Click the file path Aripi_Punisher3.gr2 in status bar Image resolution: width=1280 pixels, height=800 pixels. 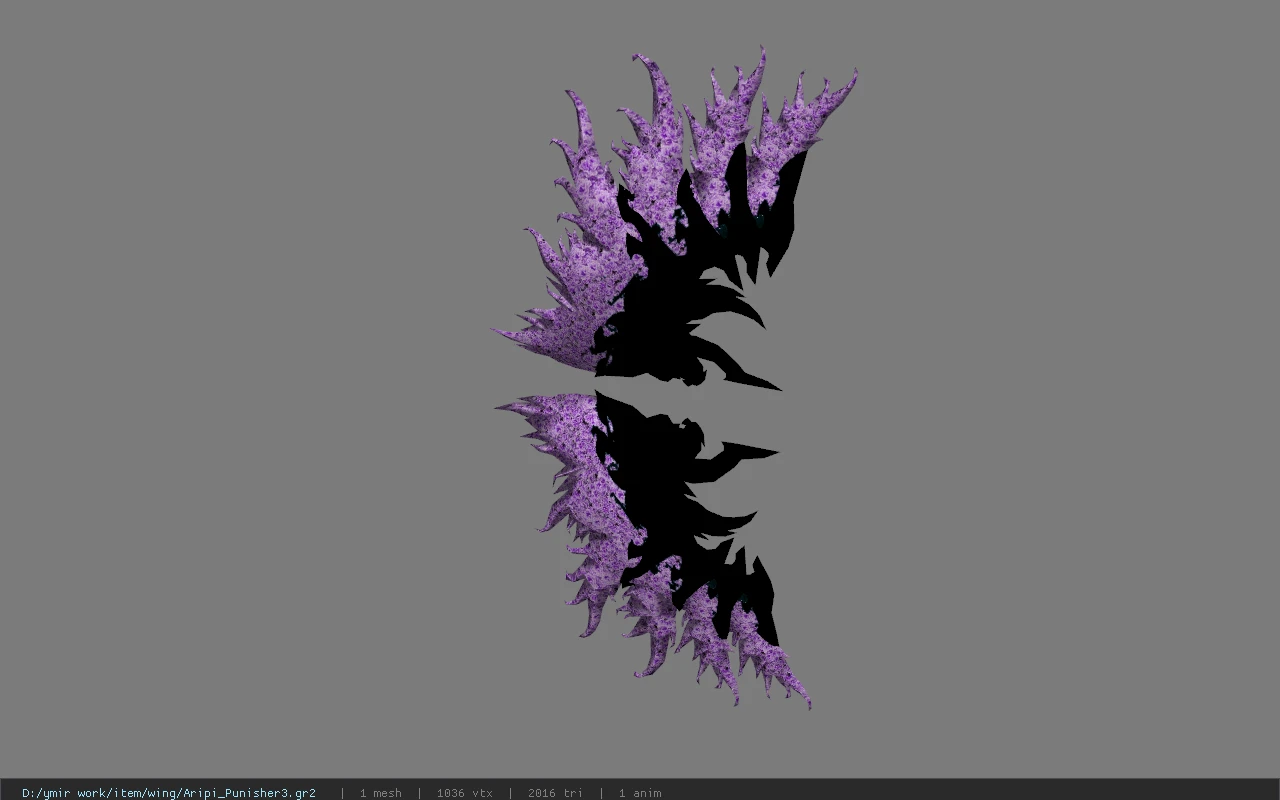point(169,793)
